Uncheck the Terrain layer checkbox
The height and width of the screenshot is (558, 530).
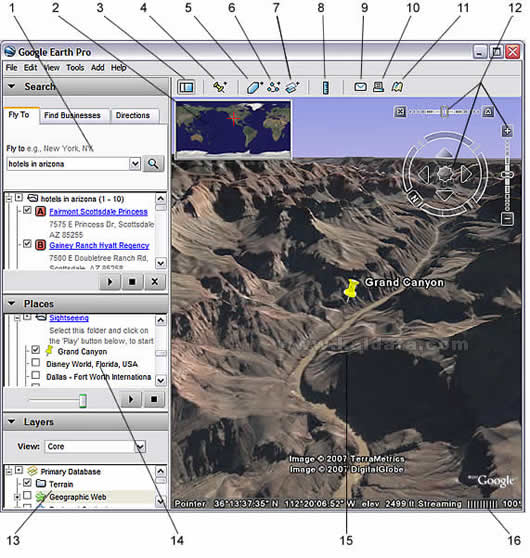coord(27,483)
